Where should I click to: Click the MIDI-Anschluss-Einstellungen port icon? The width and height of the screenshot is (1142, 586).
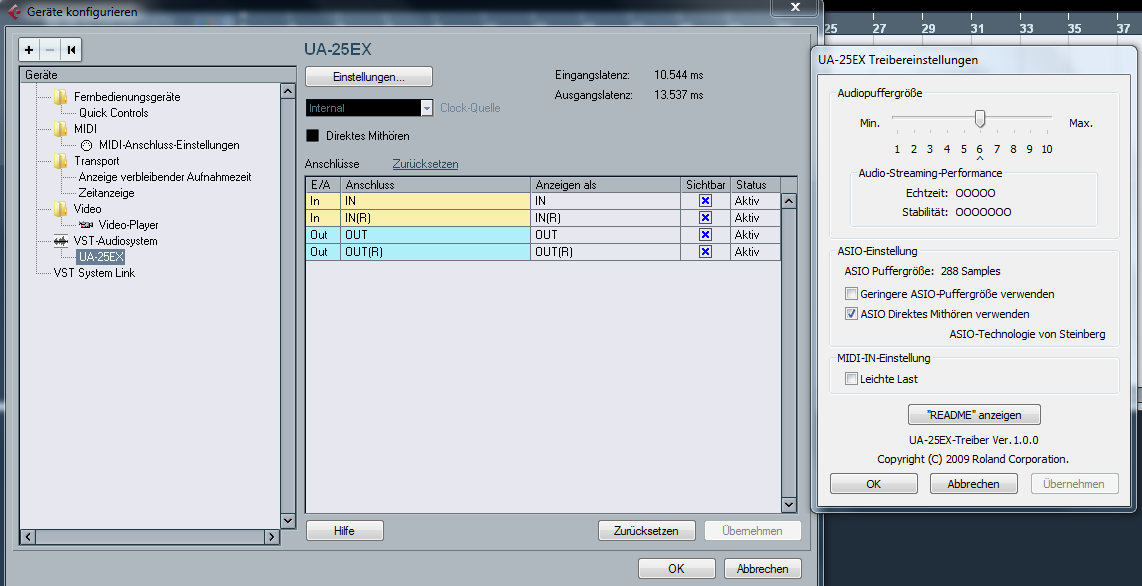[x=87, y=145]
